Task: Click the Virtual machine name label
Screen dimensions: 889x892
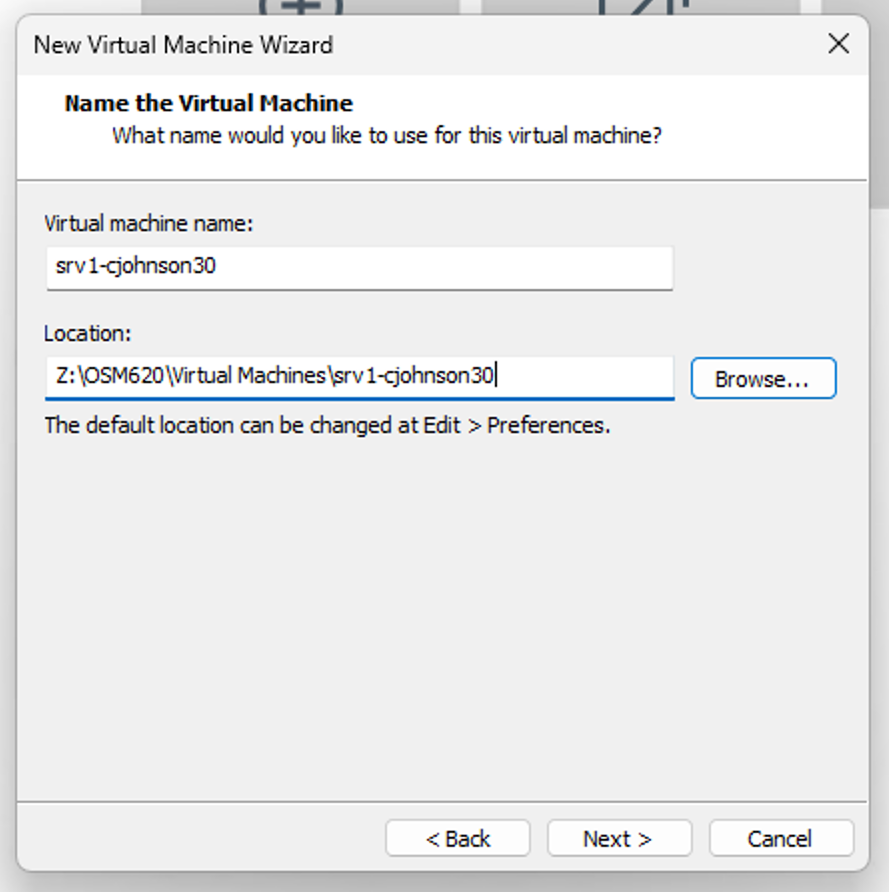Action: point(148,223)
